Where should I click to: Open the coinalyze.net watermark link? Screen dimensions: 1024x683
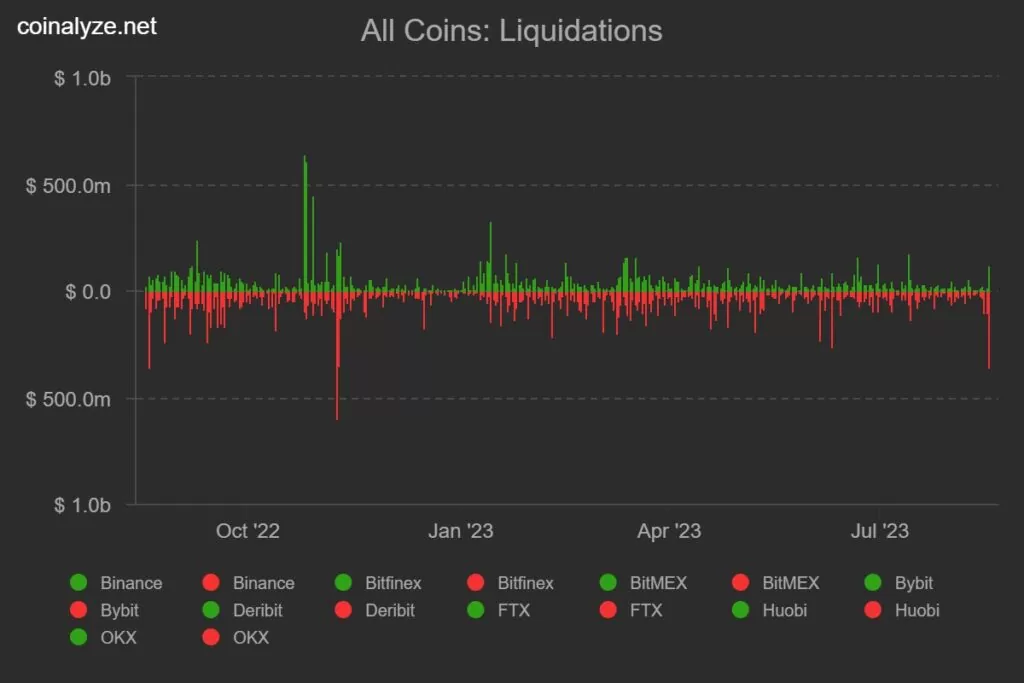[x=87, y=27]
